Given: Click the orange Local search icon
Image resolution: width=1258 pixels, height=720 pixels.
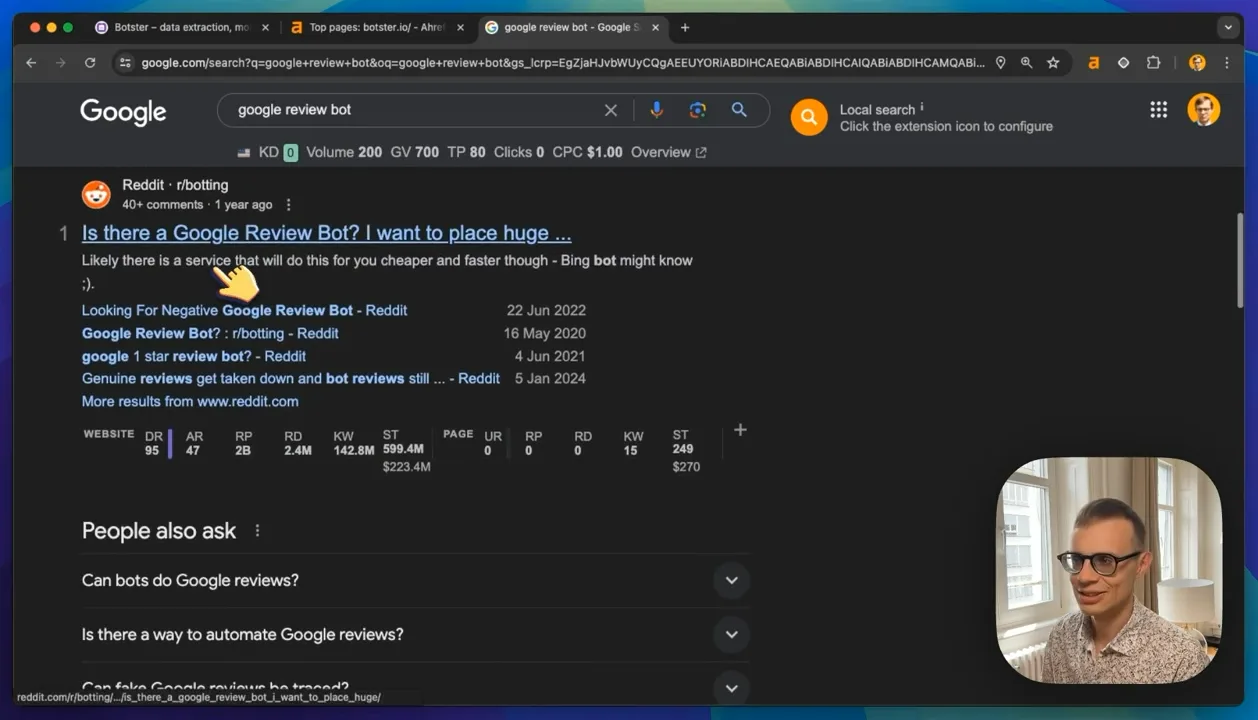Looking at the screenshot, I should 809,117.
